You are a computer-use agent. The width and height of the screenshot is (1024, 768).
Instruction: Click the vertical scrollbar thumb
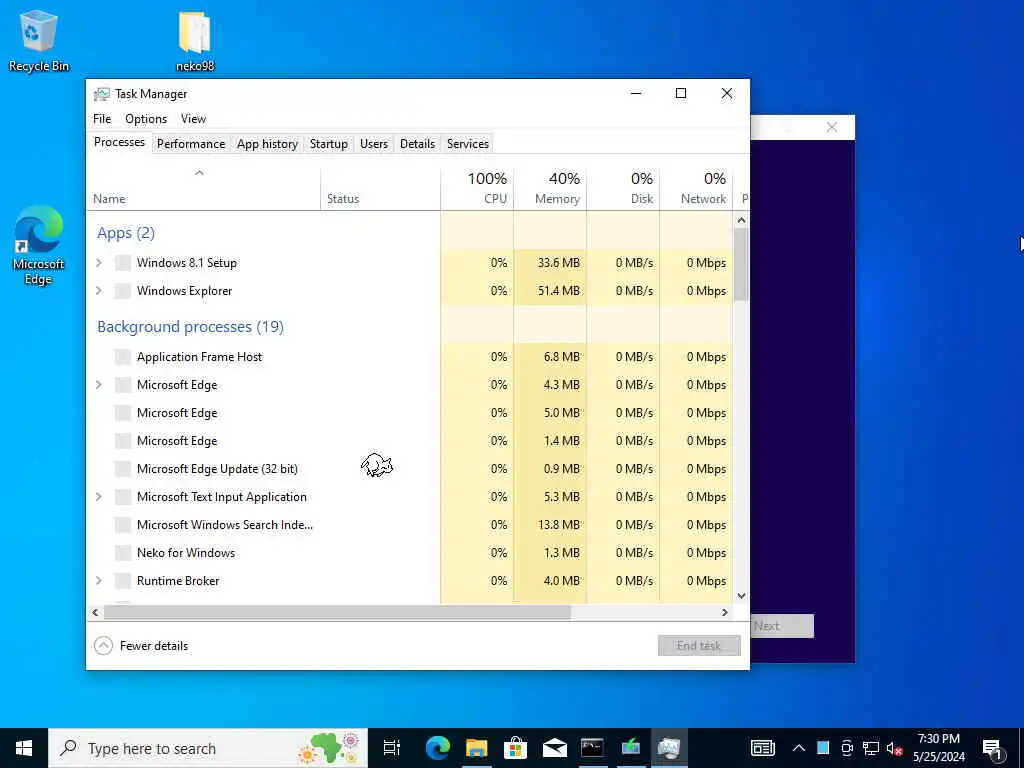pyautogui.click(x=741, y=264)
